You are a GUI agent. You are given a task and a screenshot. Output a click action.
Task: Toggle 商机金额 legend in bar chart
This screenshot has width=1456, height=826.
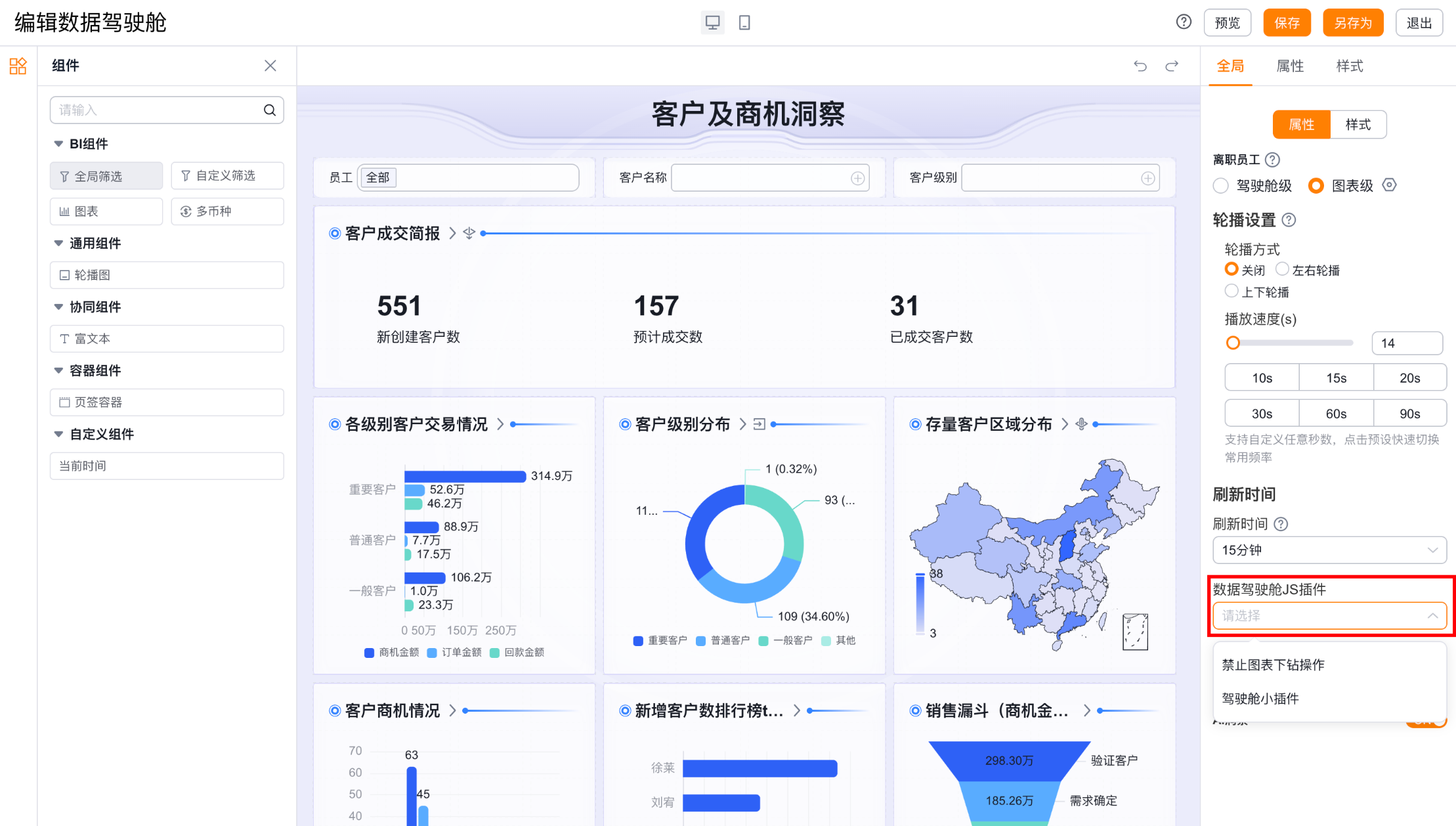click(x=391, y=652)
